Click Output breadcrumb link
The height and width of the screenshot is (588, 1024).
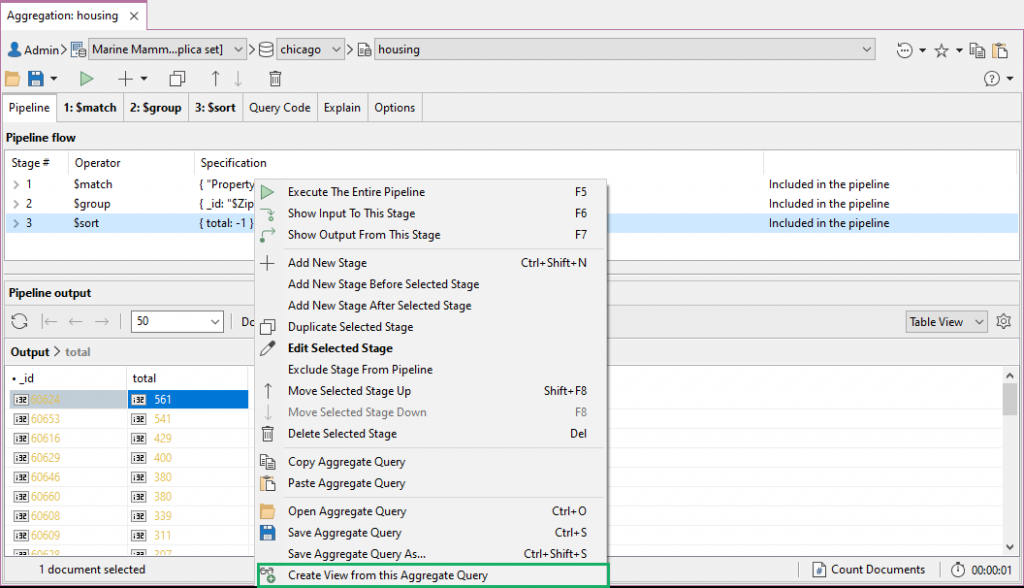tap(30, 352)
